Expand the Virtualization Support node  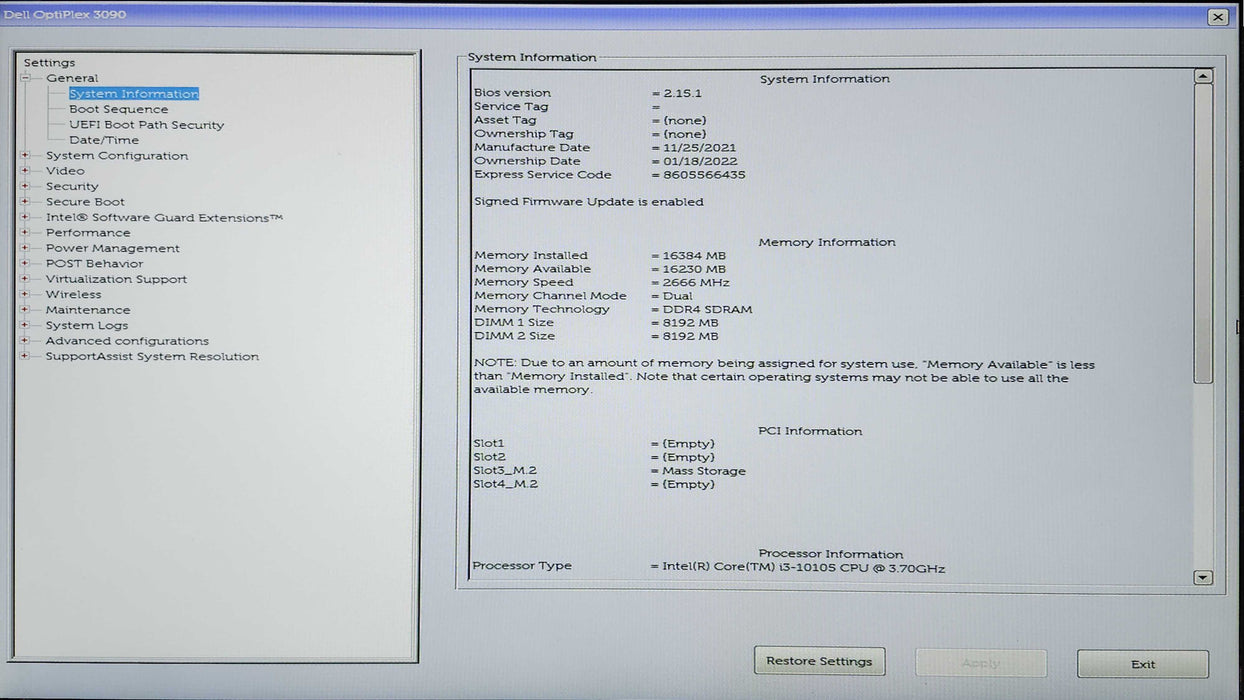point(26,279)
